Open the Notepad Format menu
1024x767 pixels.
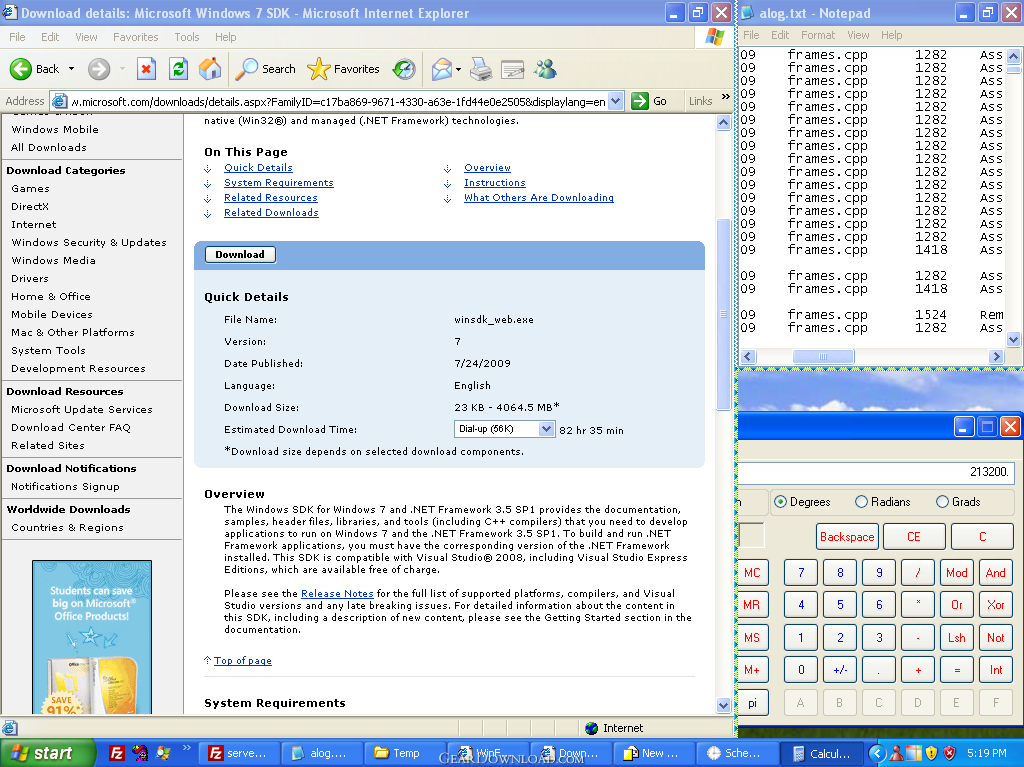click(x=818, y=35)
